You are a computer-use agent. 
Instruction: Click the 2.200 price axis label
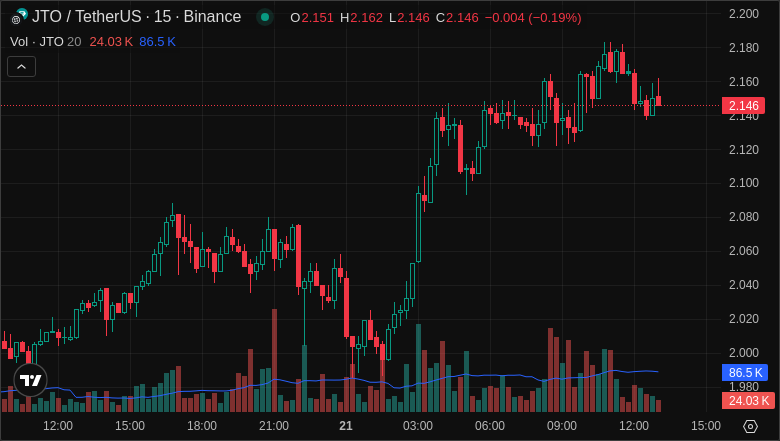[x=744, y=14]
